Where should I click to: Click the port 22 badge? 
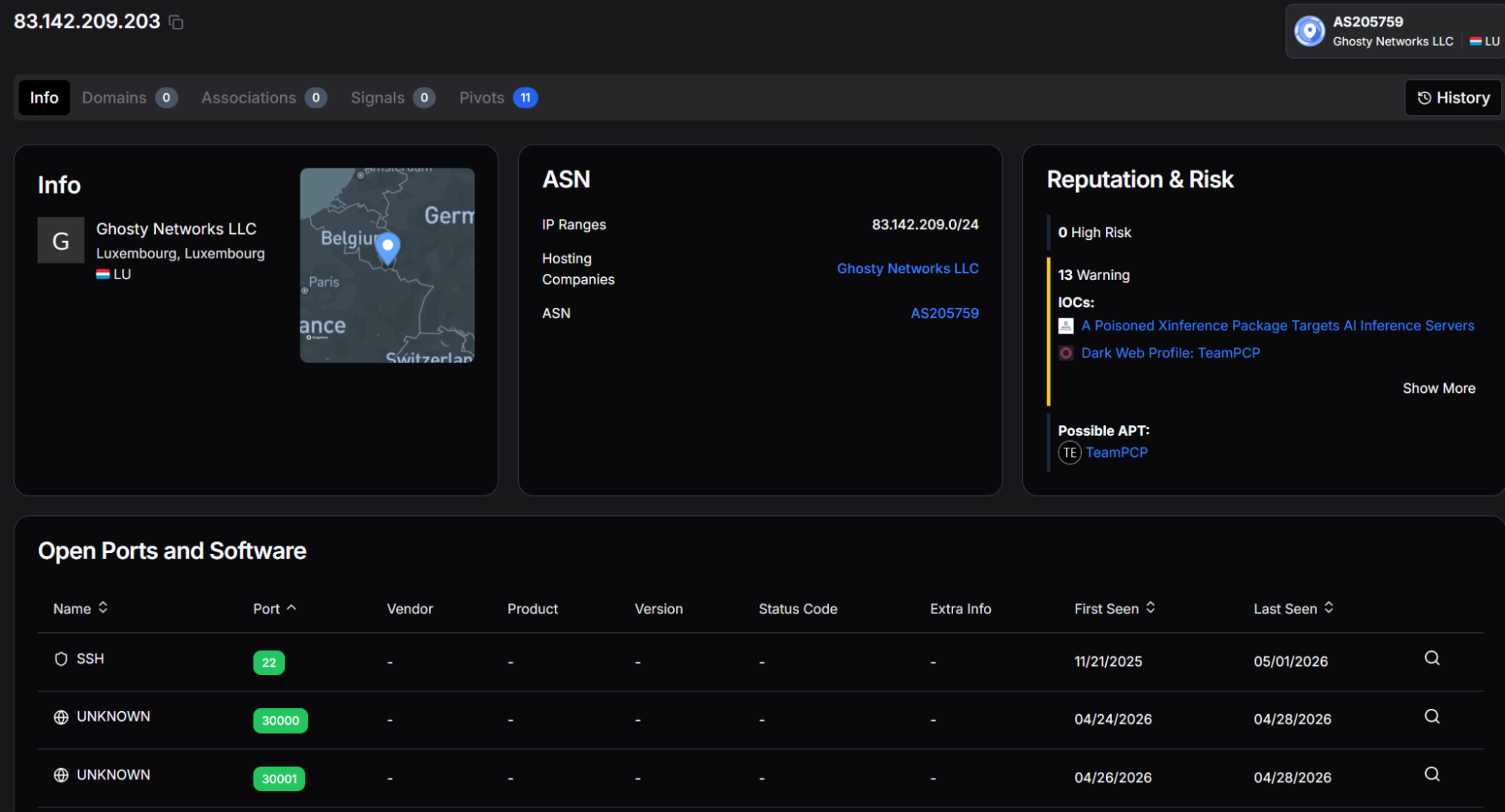pos(269,662)
